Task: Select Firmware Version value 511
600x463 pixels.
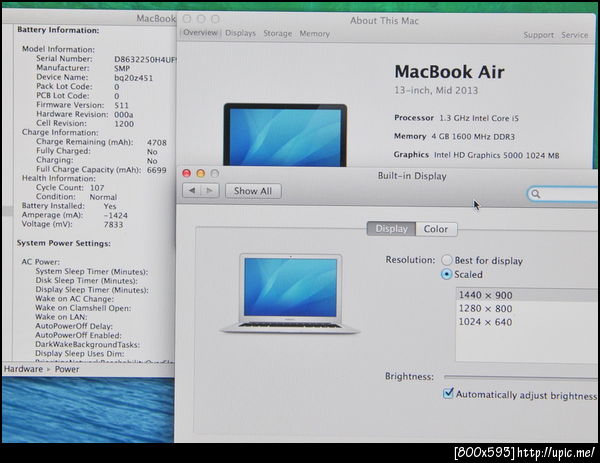Action: pyautogui.click(x=122, y=105)
